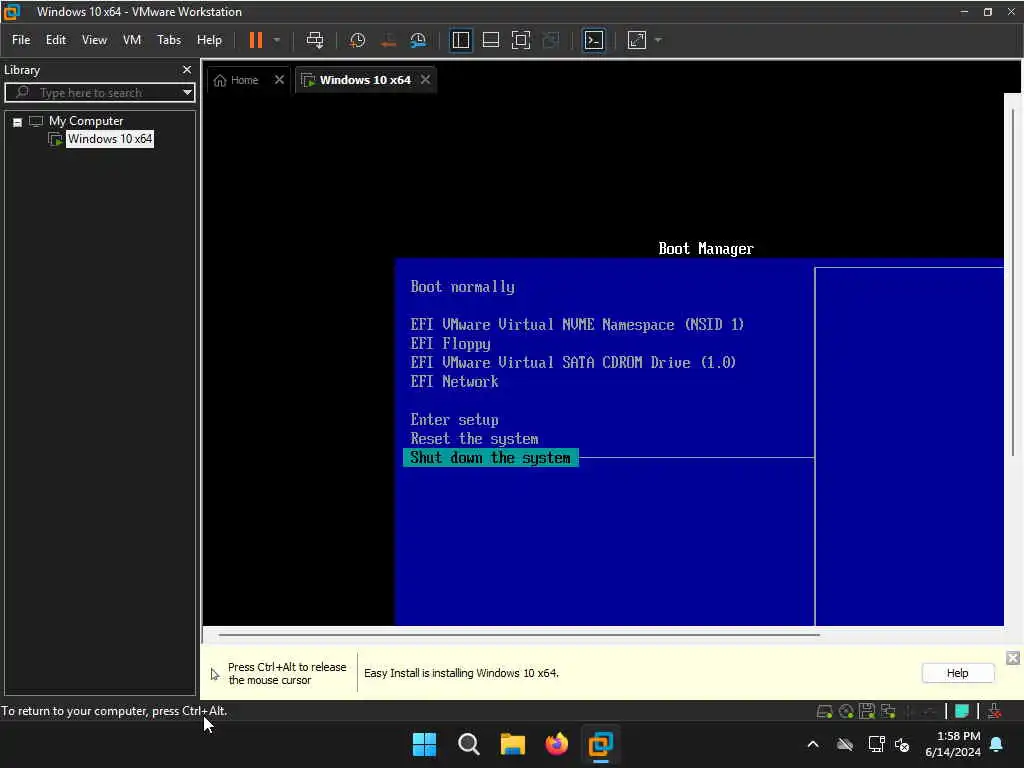Click the red-marked printer status icon at the end of the status bar

point(994,711)
